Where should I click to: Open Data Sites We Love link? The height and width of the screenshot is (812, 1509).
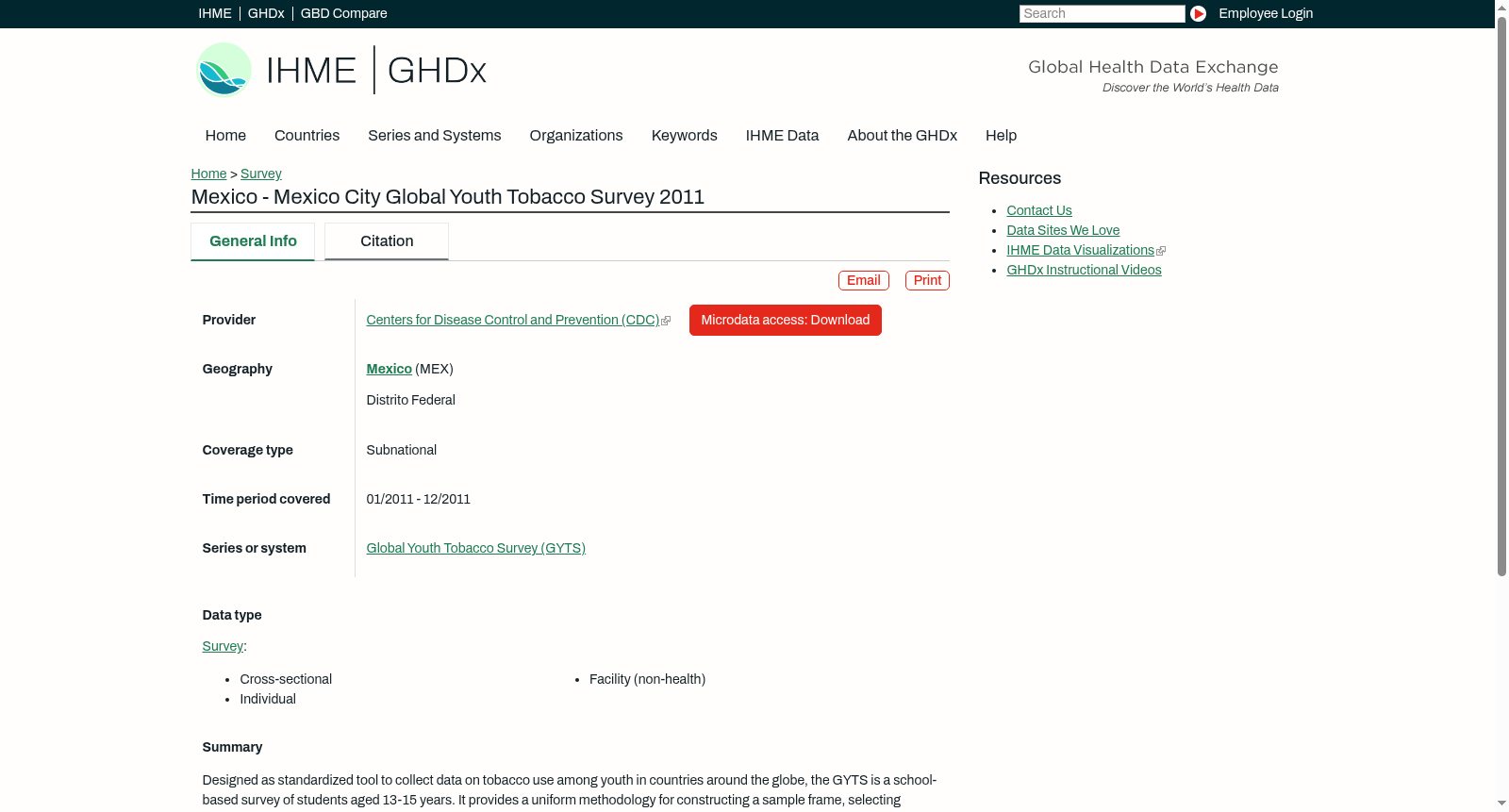(x=1063, y=231)
